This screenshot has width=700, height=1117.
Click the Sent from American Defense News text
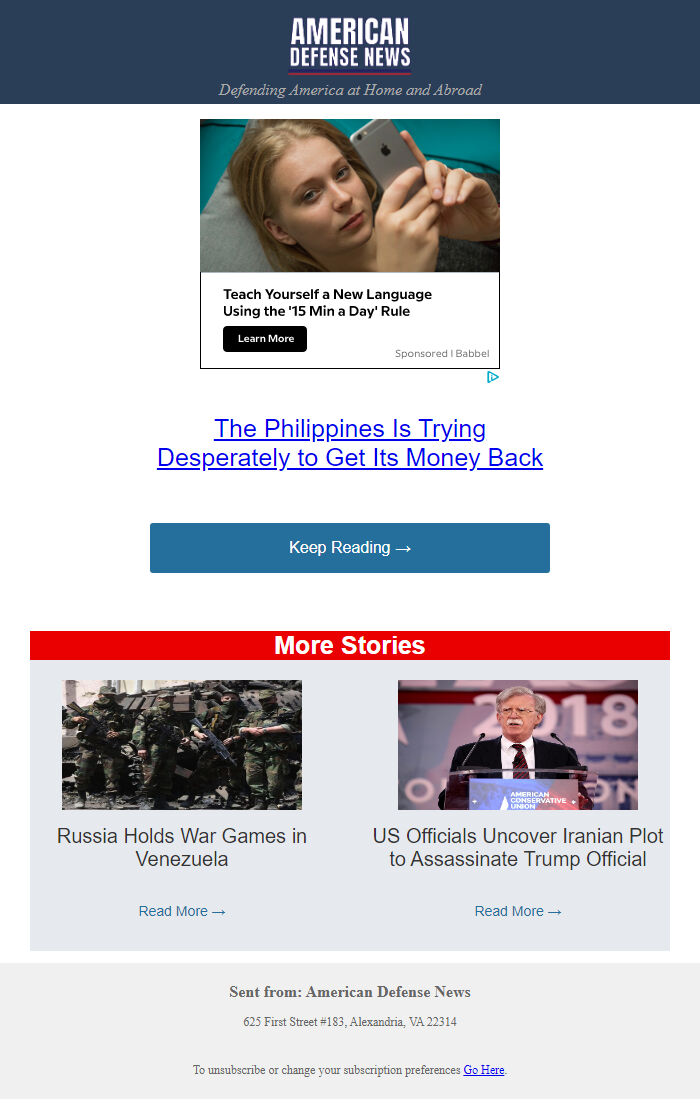tap(350, 992)
